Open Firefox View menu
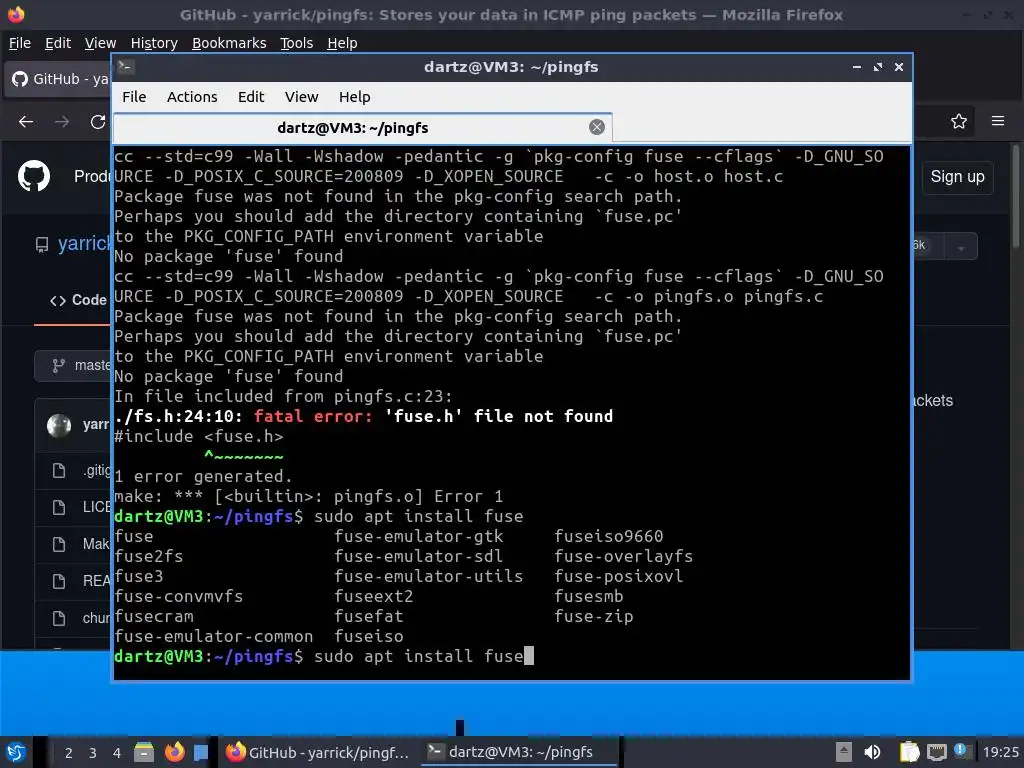Image resolution: width=1024 pixels, height=768 pixels. (x=100, y=43)
